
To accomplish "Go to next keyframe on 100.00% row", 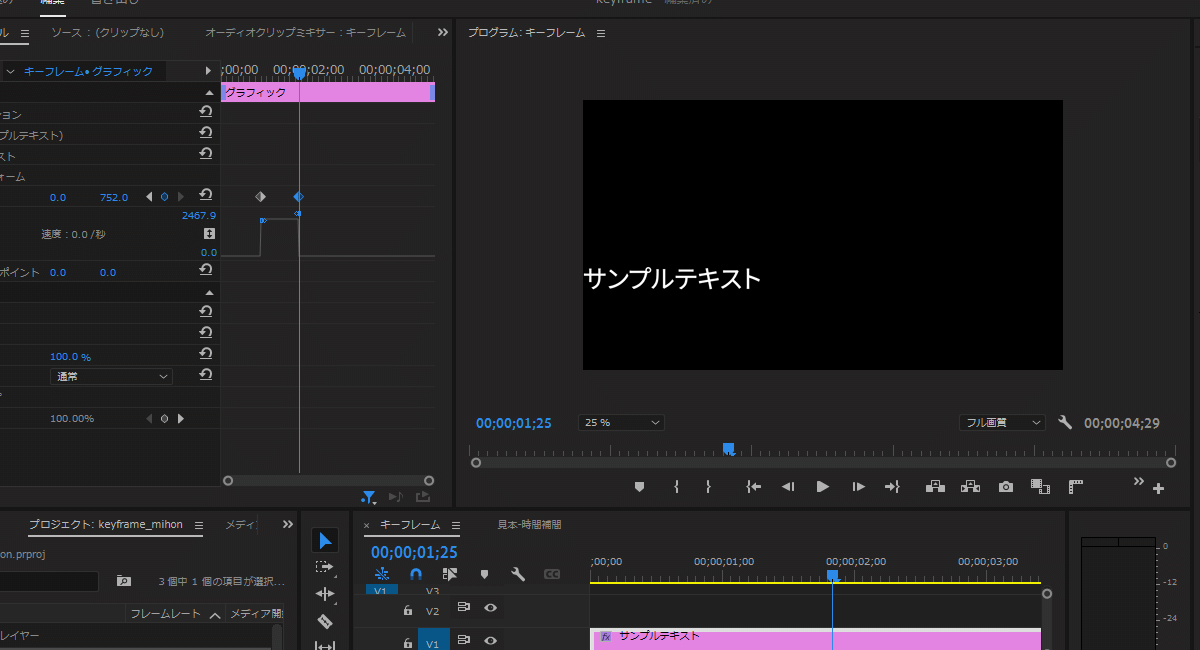I will click(x=181, y=418).
